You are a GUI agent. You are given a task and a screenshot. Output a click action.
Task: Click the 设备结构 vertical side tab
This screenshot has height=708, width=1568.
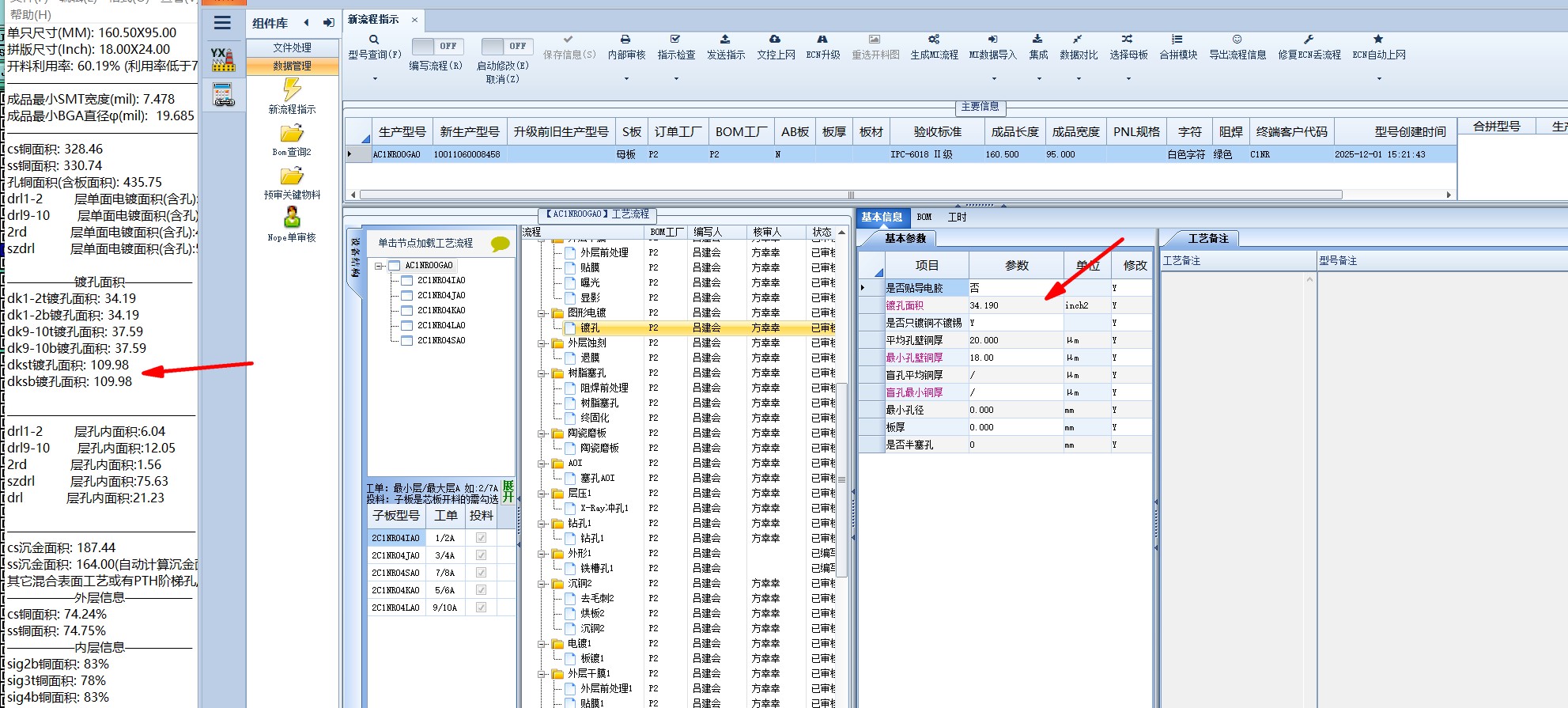[355, 258]
